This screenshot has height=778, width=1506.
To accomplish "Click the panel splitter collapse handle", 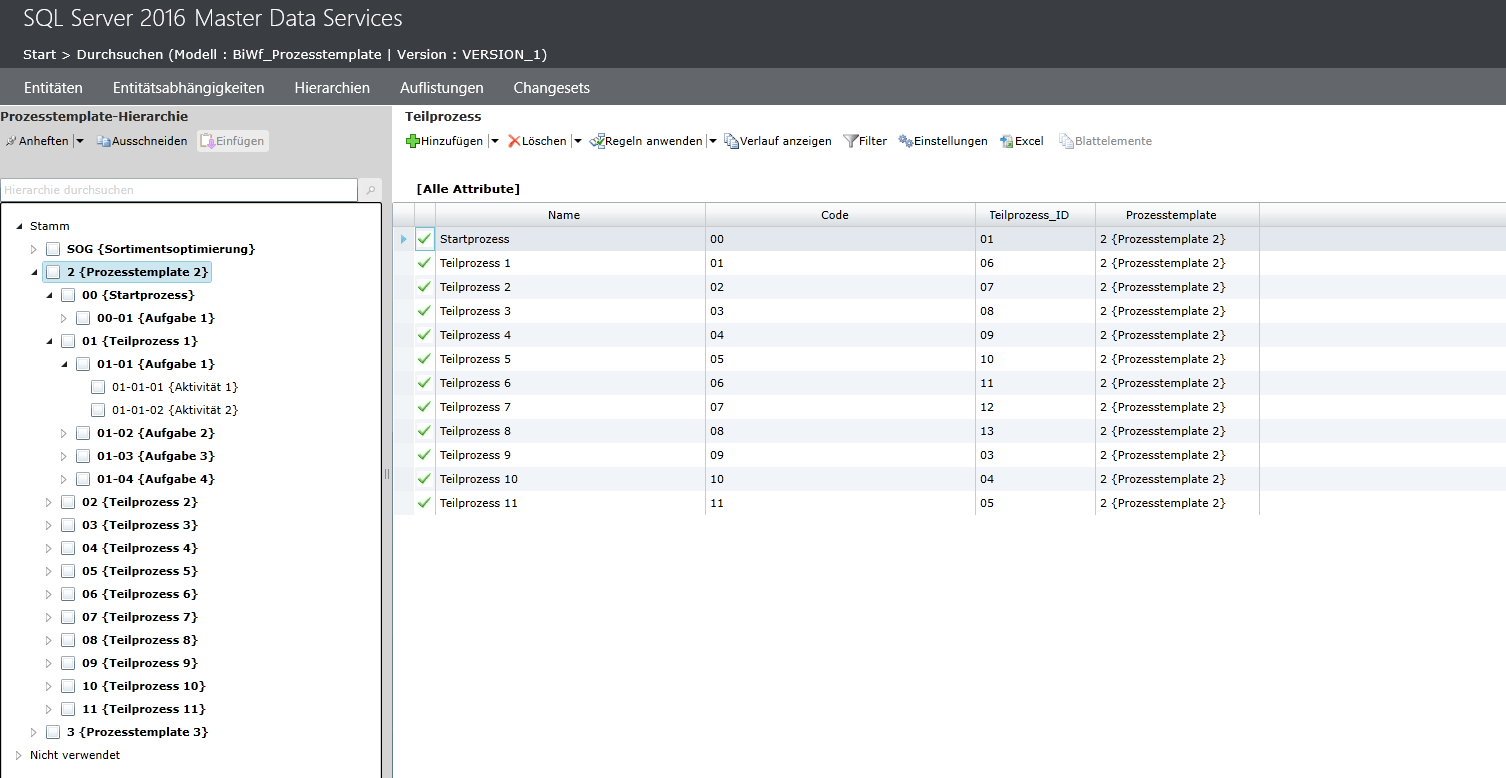I will [386, 474].
